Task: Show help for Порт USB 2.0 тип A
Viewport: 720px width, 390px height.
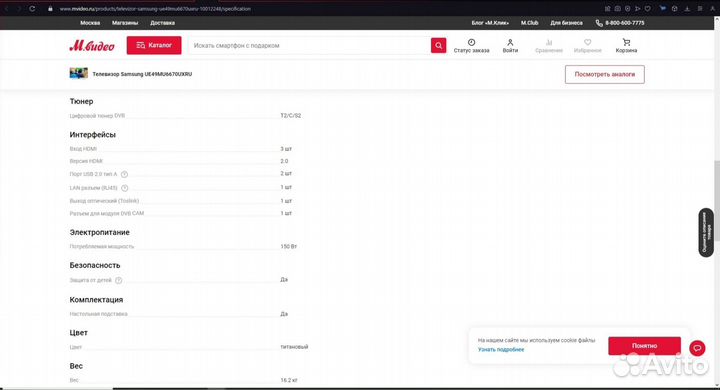Action: pos(124,175)
